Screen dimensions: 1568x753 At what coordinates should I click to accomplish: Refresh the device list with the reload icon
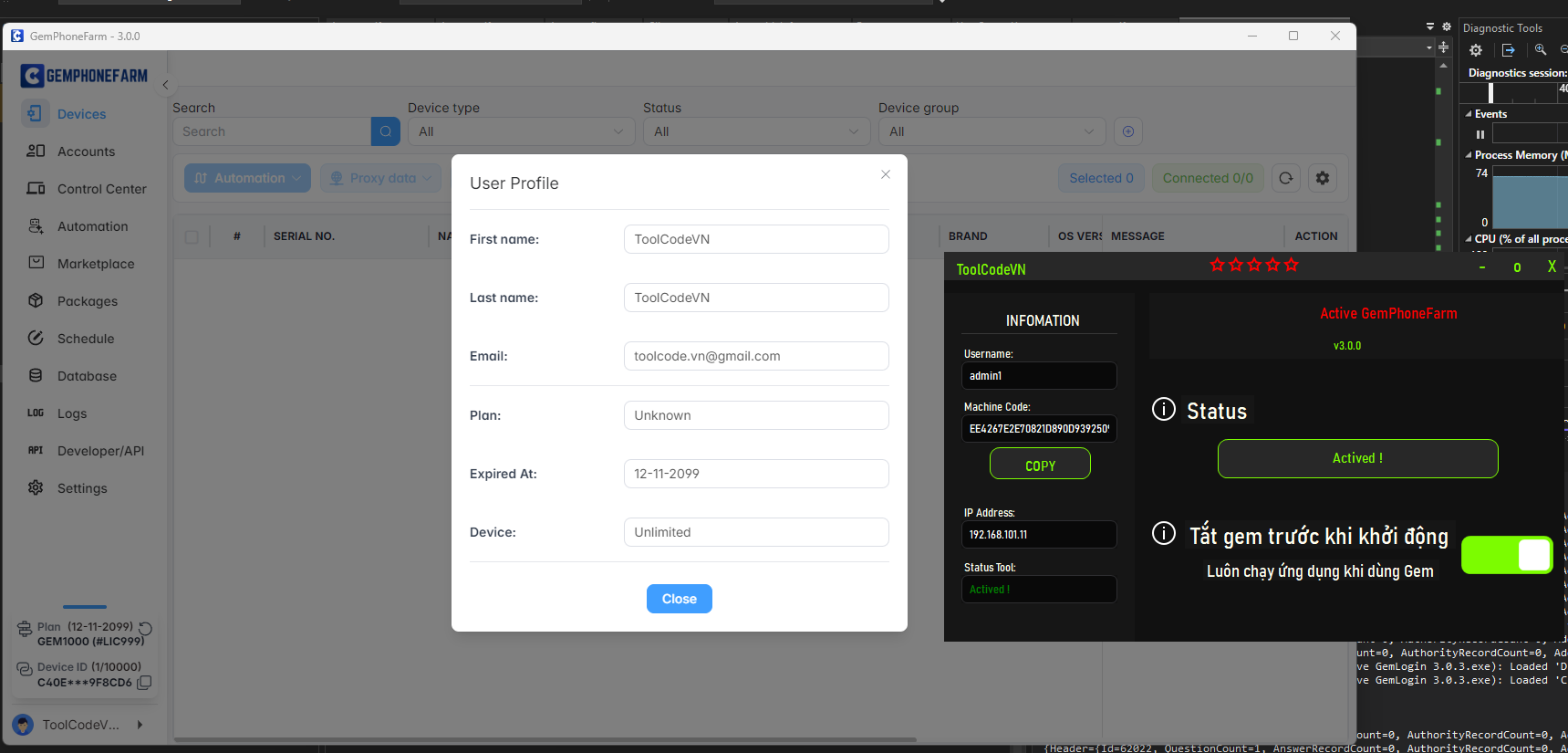coord(1286,178)
